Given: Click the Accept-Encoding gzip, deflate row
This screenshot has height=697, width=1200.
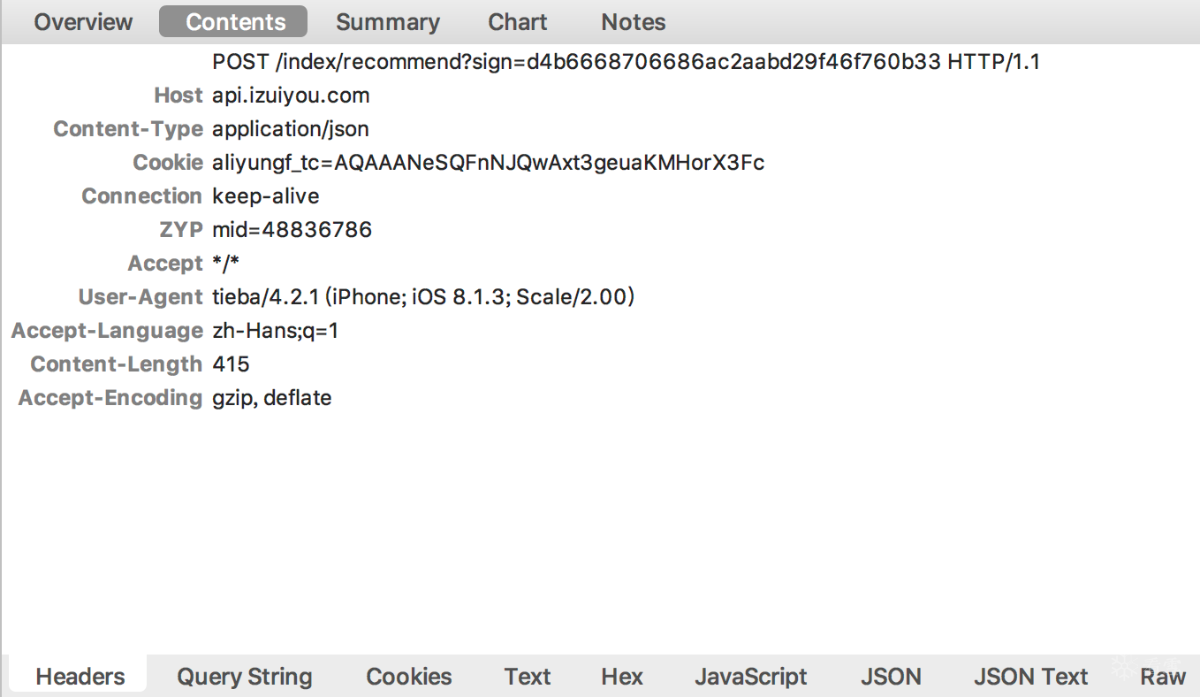Looking at the screenshot, I should pyautogui.click(x=175, y=398).
